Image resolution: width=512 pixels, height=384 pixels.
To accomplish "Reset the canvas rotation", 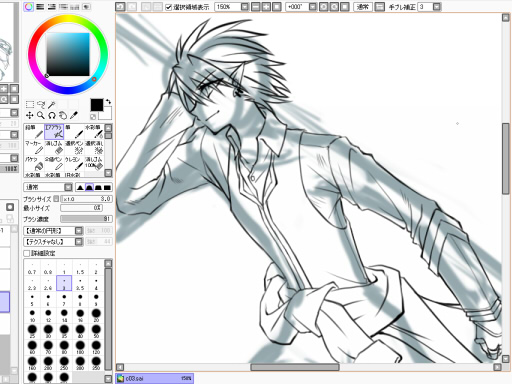I will 345,7.
